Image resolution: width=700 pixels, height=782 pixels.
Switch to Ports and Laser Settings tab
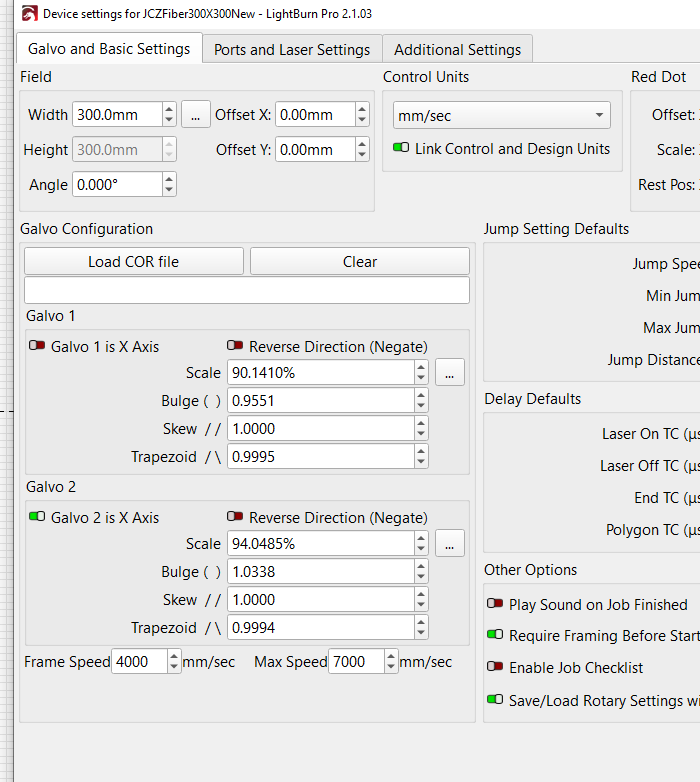[292, 49]
